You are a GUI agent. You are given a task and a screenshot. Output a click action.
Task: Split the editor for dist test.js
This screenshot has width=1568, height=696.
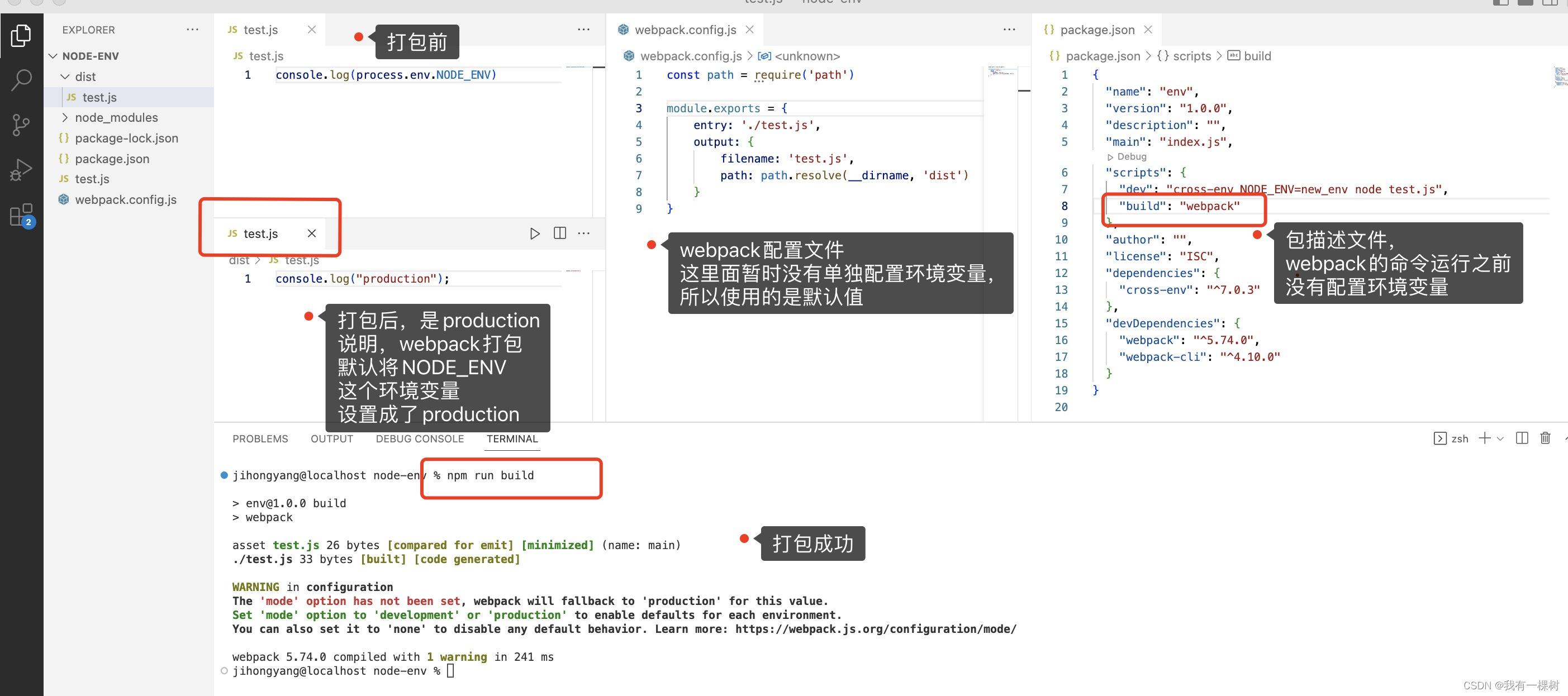(x=559, y=233)
